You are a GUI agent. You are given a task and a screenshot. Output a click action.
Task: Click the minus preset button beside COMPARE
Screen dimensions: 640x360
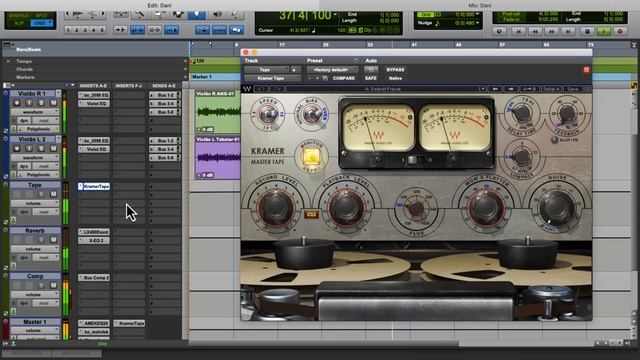point(310,78)
